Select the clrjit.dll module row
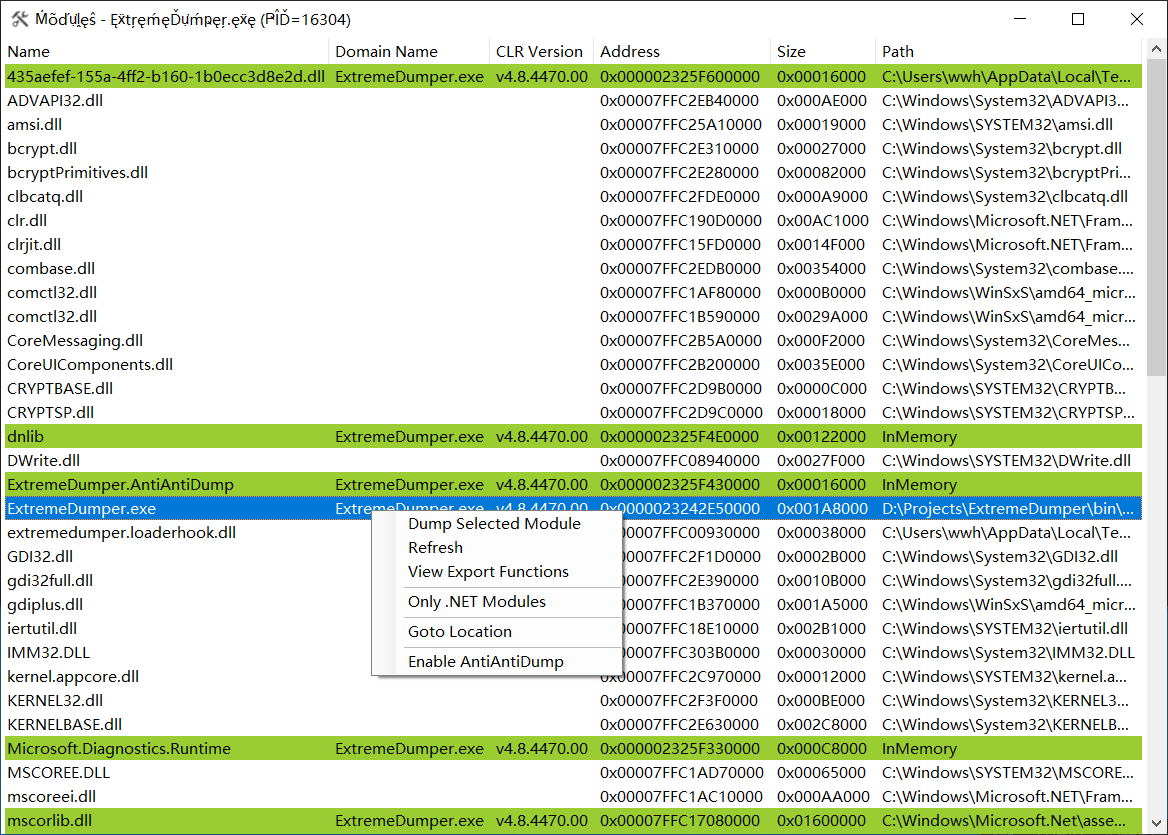 [x=573, y=244]
